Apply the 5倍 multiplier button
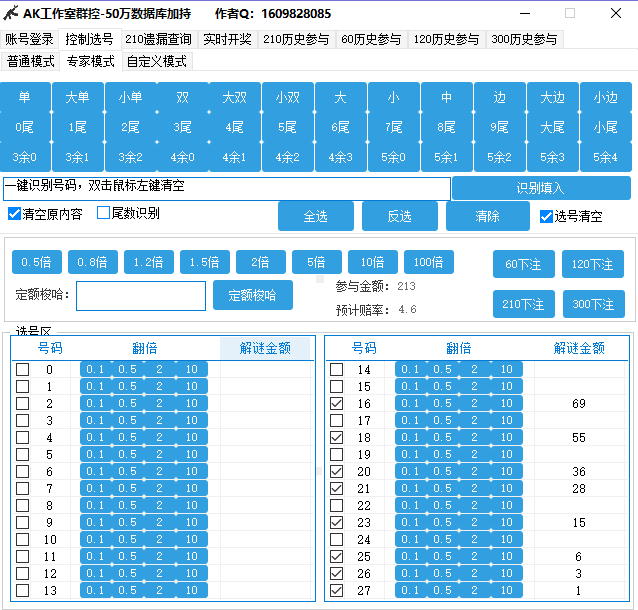The height and width of the screenshot is (610, 638). [316, 262]
